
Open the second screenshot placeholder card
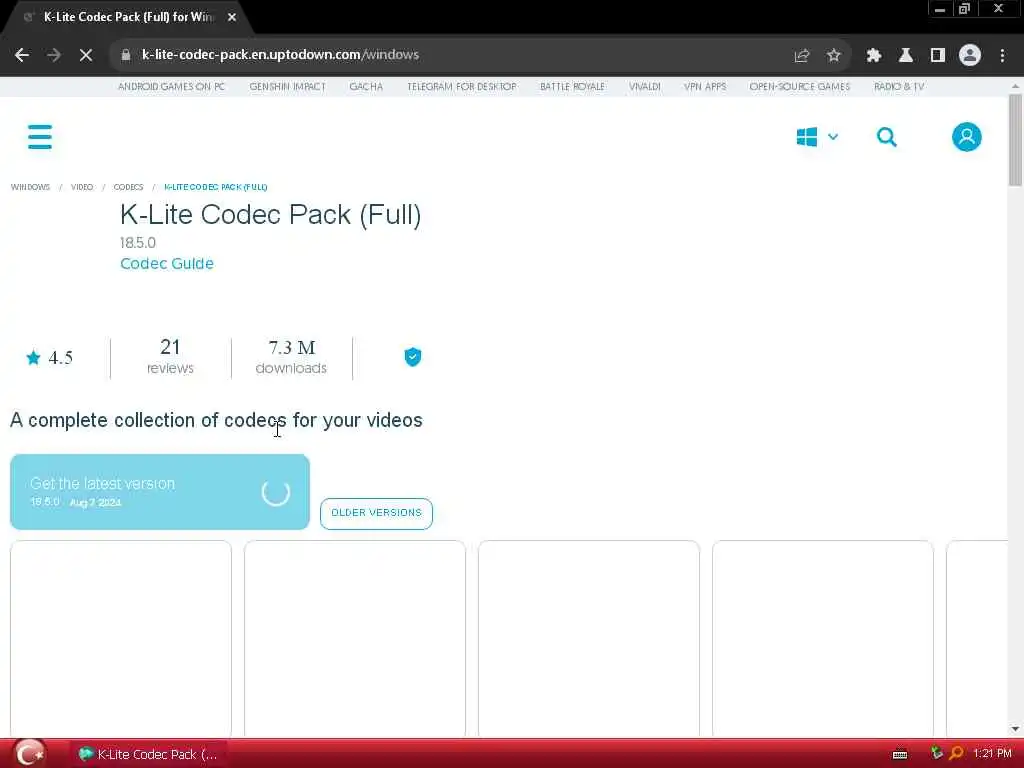[355, 639]
